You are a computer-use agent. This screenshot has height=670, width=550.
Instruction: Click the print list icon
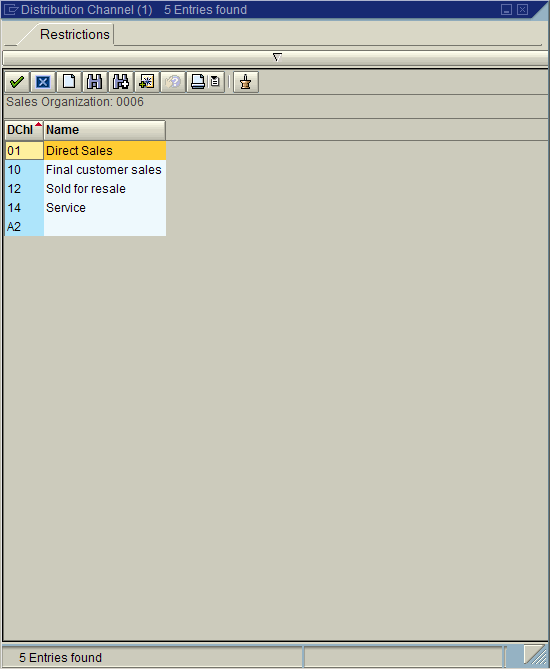[x=198, y=82]
